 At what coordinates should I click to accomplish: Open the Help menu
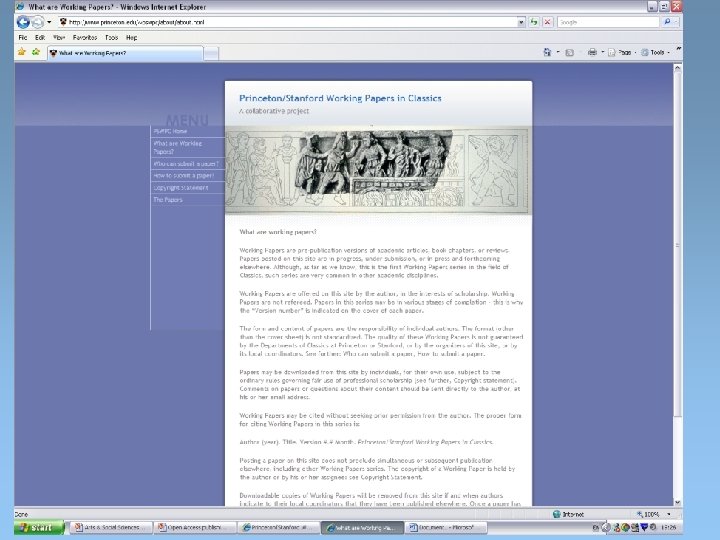pyautogui.click(x=131, y=38)
